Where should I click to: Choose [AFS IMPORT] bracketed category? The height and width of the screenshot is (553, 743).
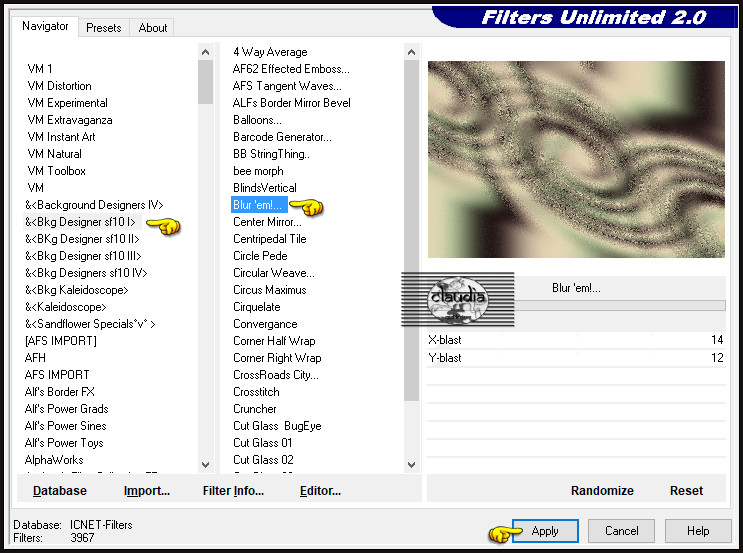coord(61,341)
